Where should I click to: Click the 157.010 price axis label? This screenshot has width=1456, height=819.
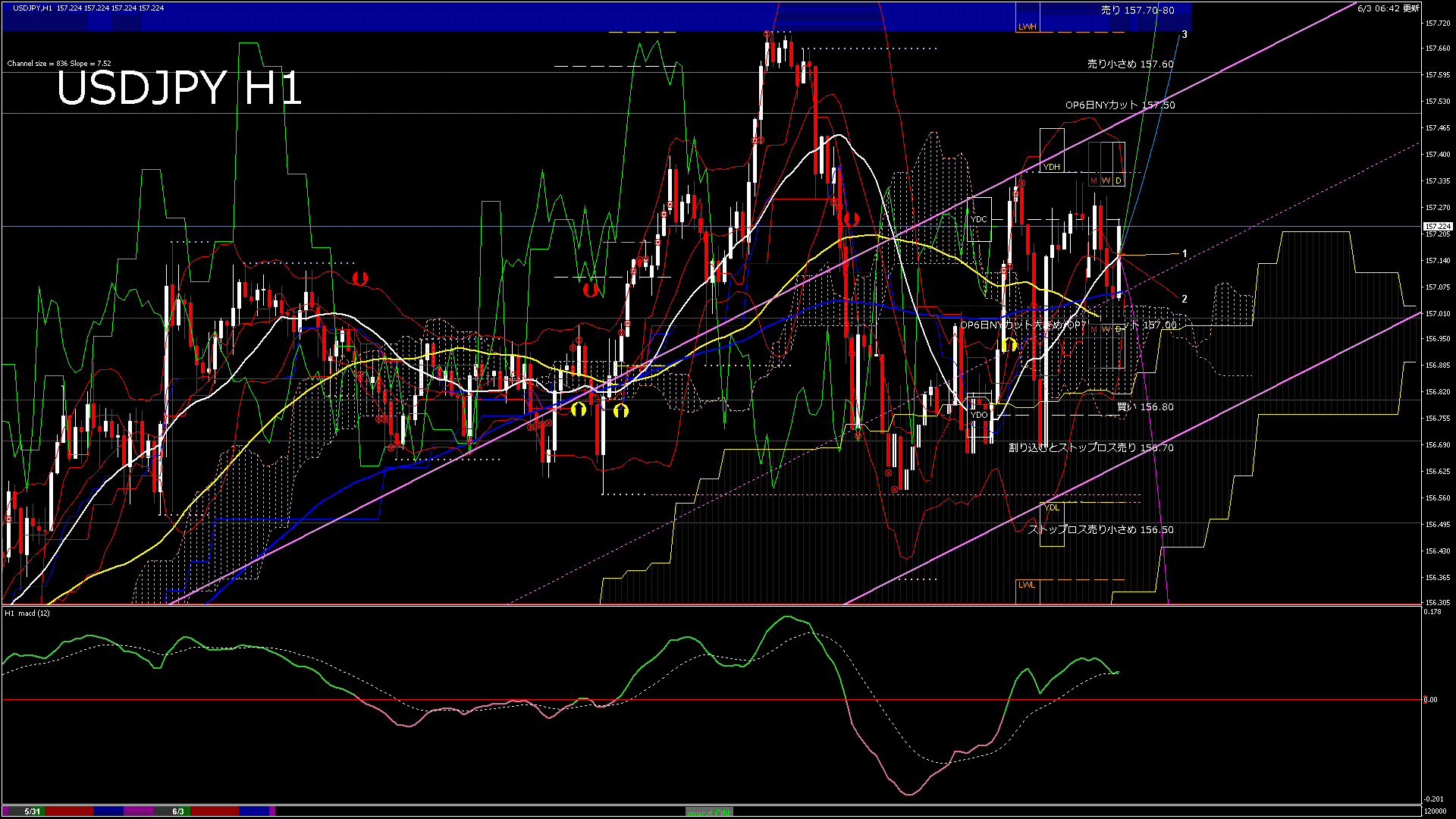coord(1438,313)
